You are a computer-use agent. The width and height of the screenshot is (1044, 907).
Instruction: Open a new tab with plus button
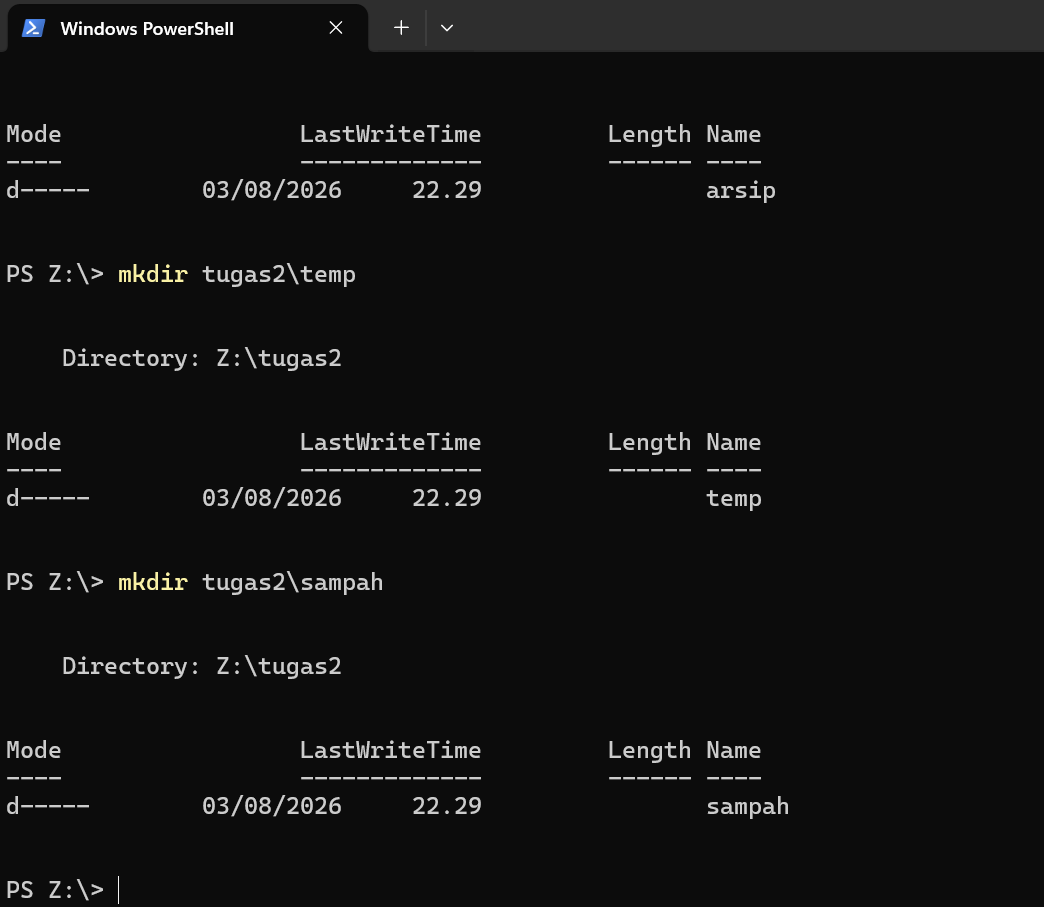pos(401,28)
